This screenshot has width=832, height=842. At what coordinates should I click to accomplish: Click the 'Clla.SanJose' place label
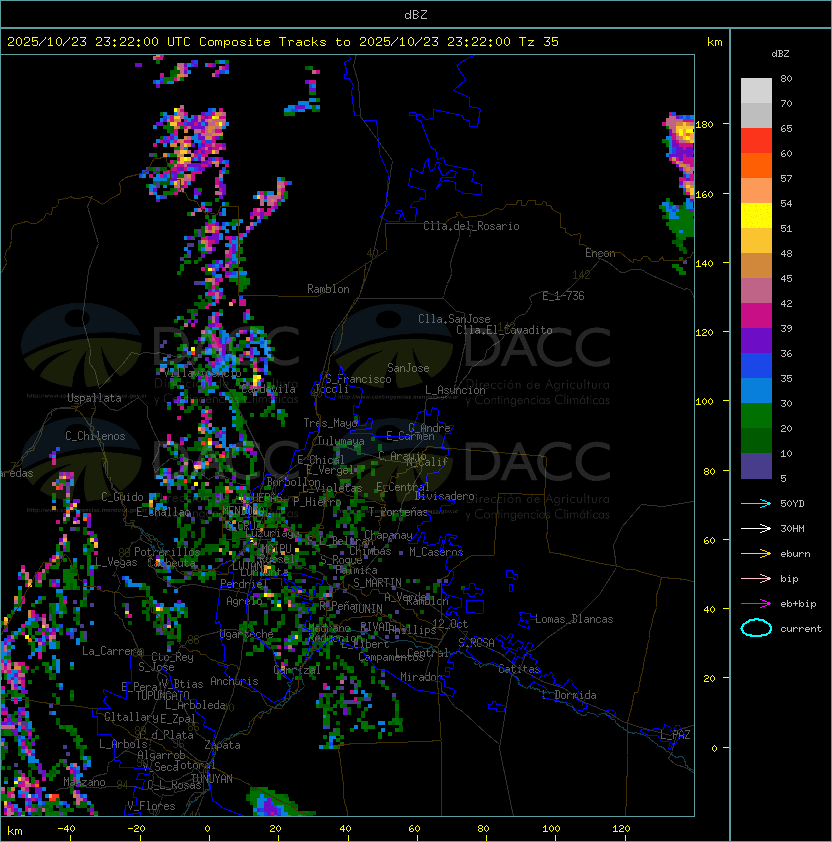coord(454,319)
